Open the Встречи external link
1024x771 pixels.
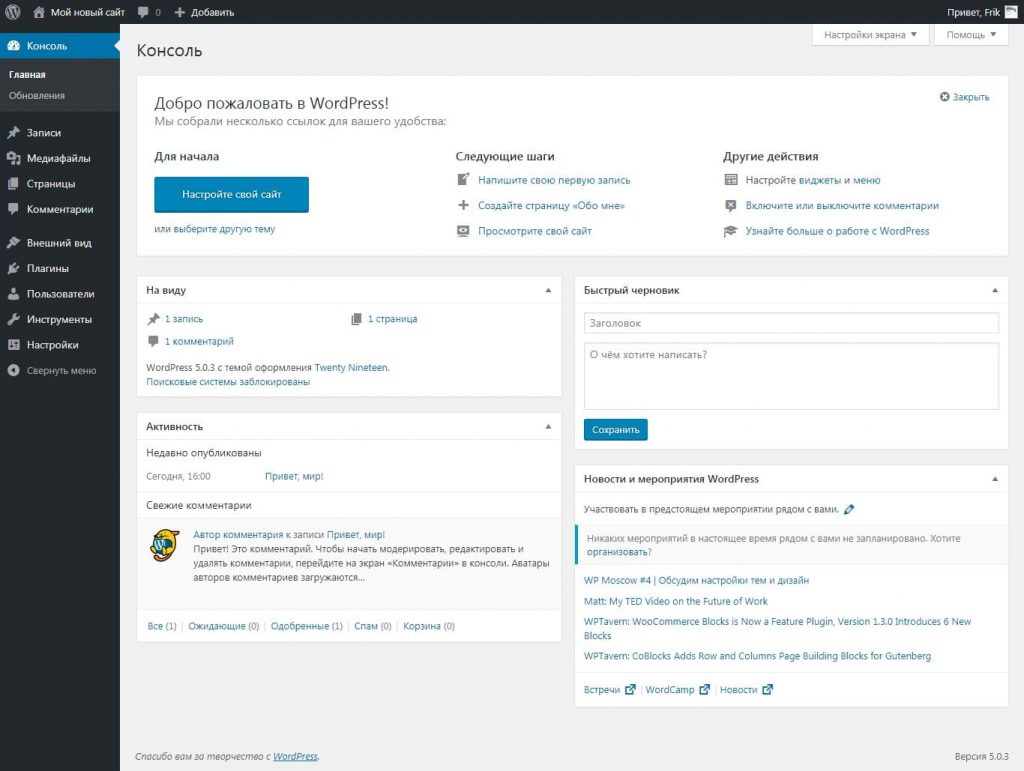[x=609, y=689]
